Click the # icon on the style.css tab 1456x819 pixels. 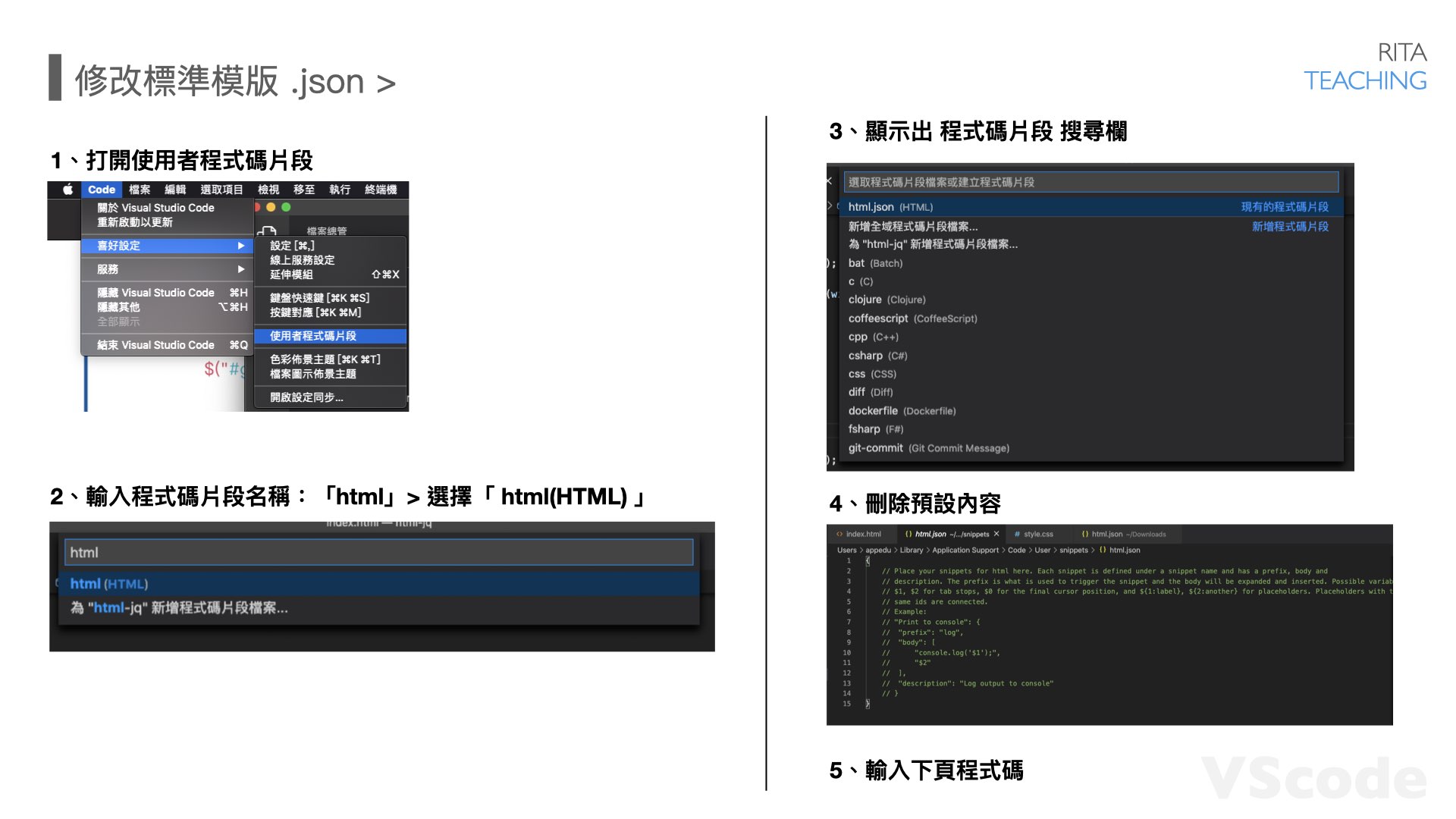1018,534
